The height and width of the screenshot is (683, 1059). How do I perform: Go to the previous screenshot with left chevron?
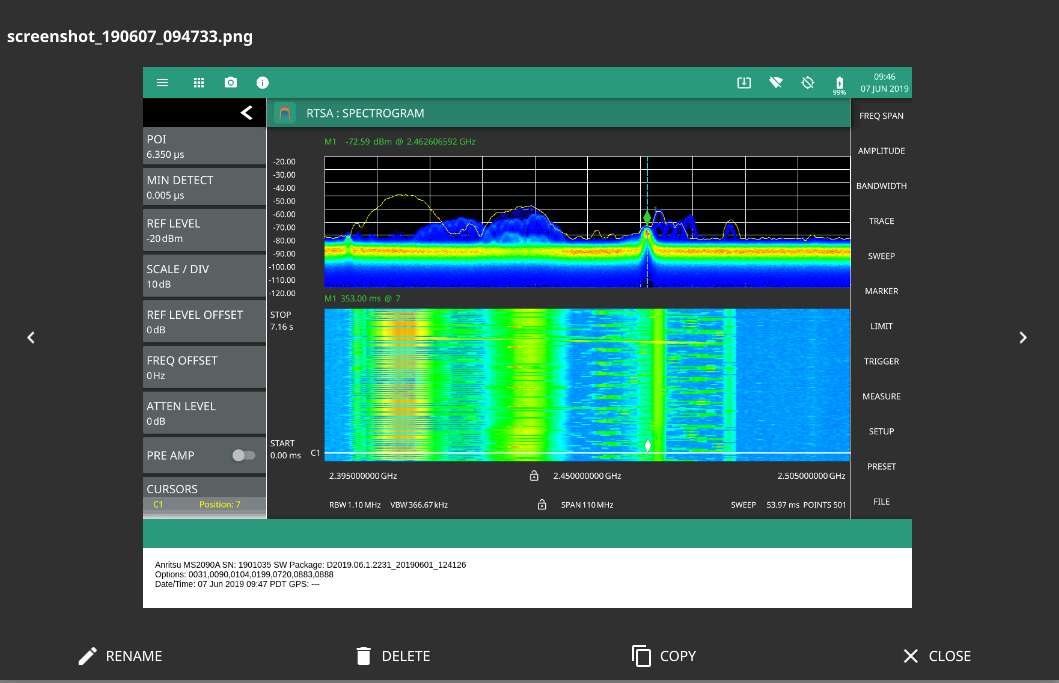click(x=31, y=338)
